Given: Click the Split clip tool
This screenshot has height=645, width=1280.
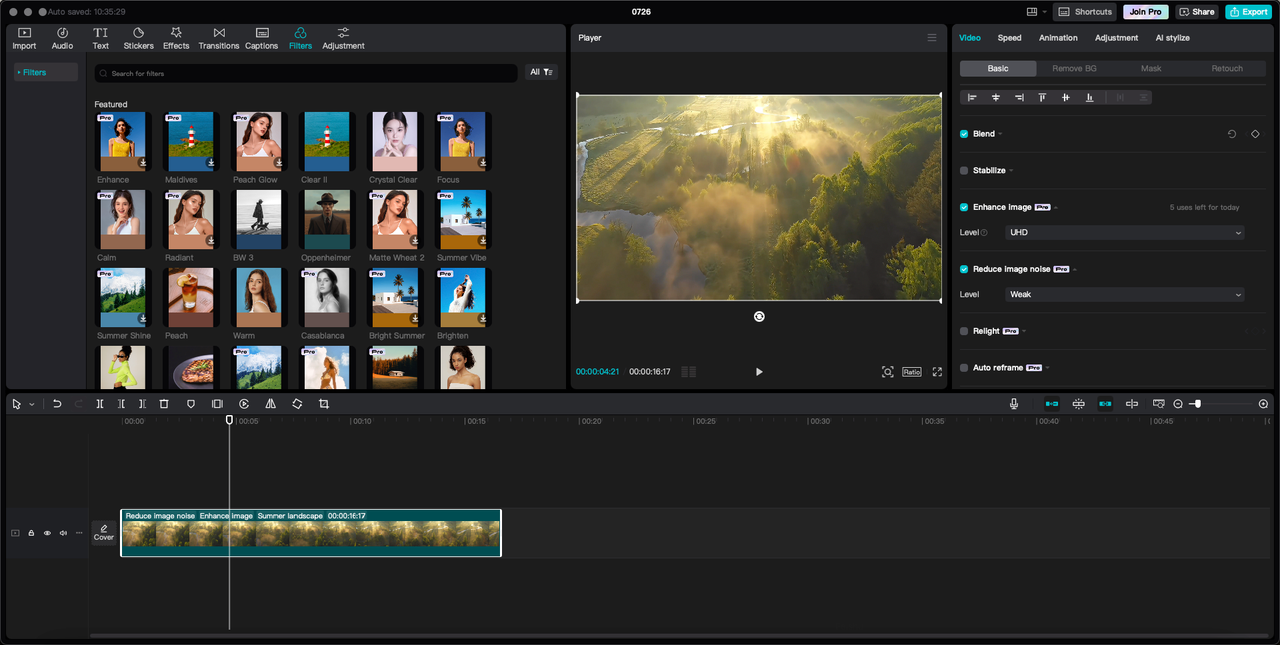Looking at the screenshot, I should 100,404.
